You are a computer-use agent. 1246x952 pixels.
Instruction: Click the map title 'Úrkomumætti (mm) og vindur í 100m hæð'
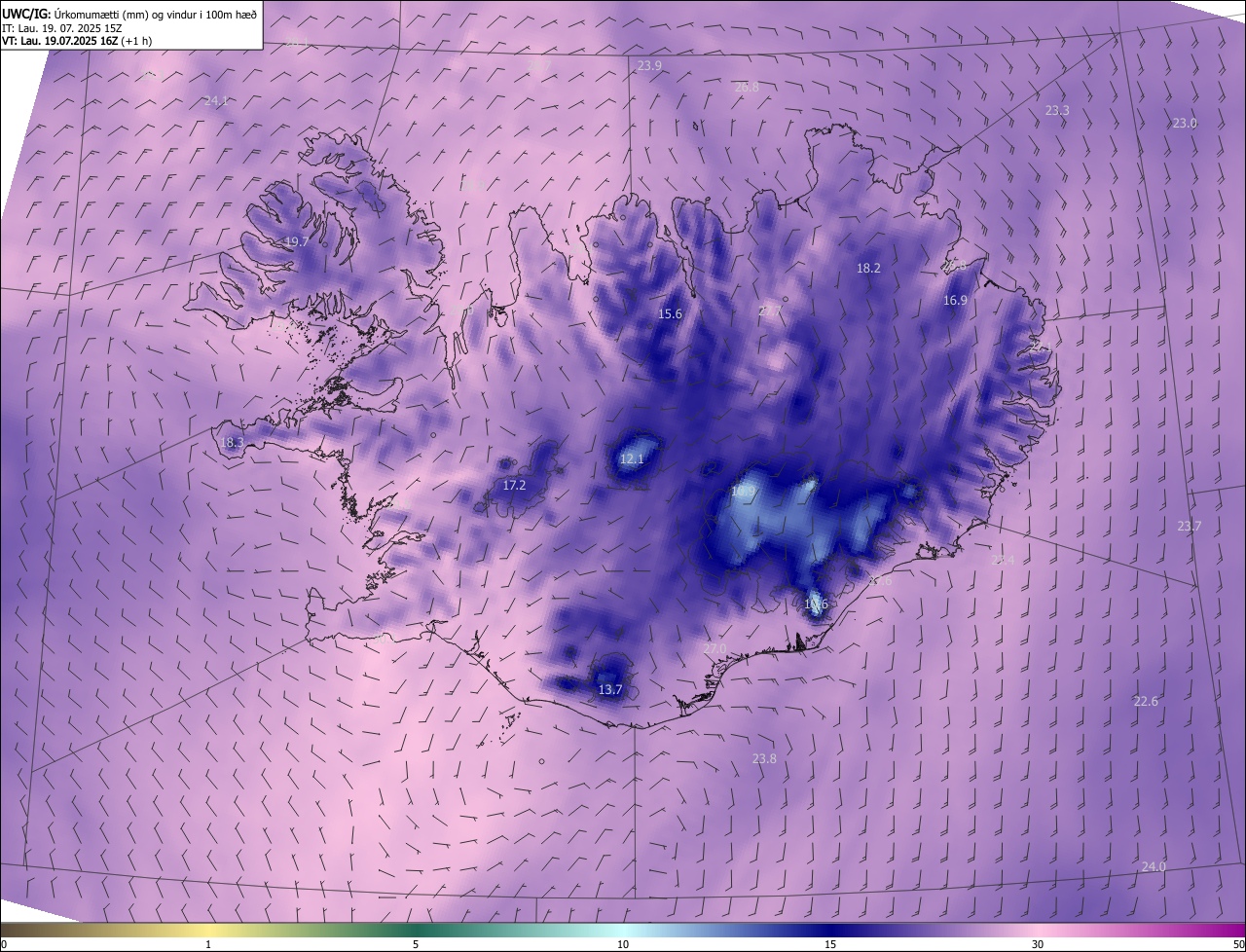pyautogui.click(x=154, y=14)
